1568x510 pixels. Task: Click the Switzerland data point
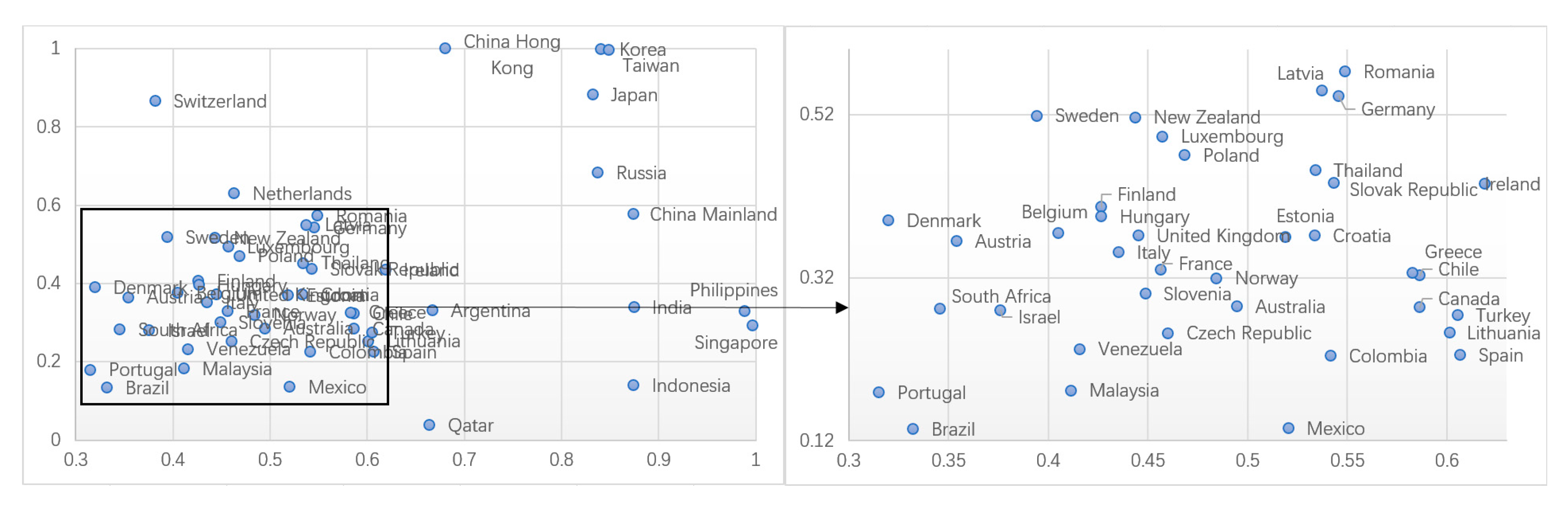[155, 101]
